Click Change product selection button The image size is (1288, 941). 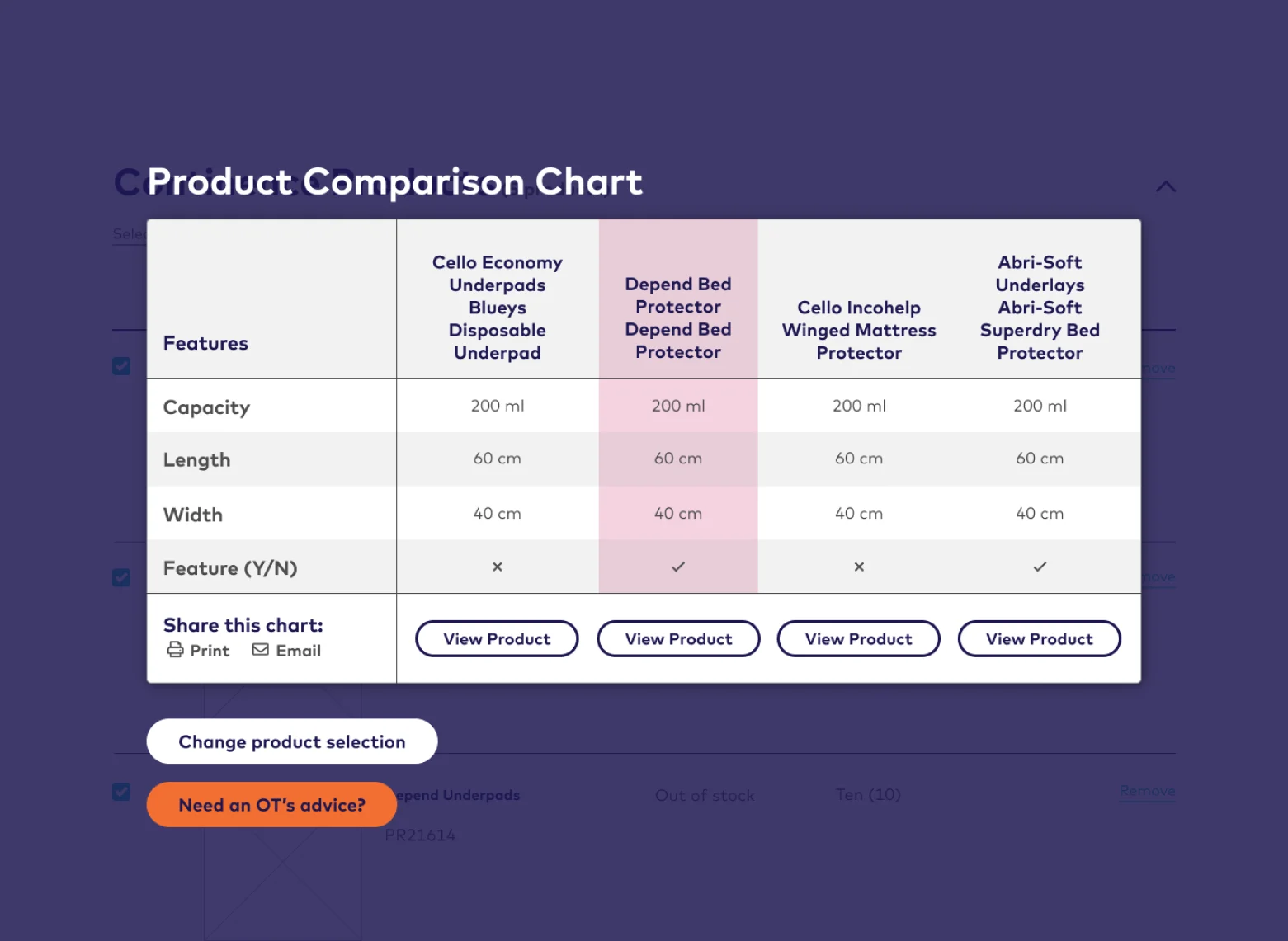[x=292, y=741]
